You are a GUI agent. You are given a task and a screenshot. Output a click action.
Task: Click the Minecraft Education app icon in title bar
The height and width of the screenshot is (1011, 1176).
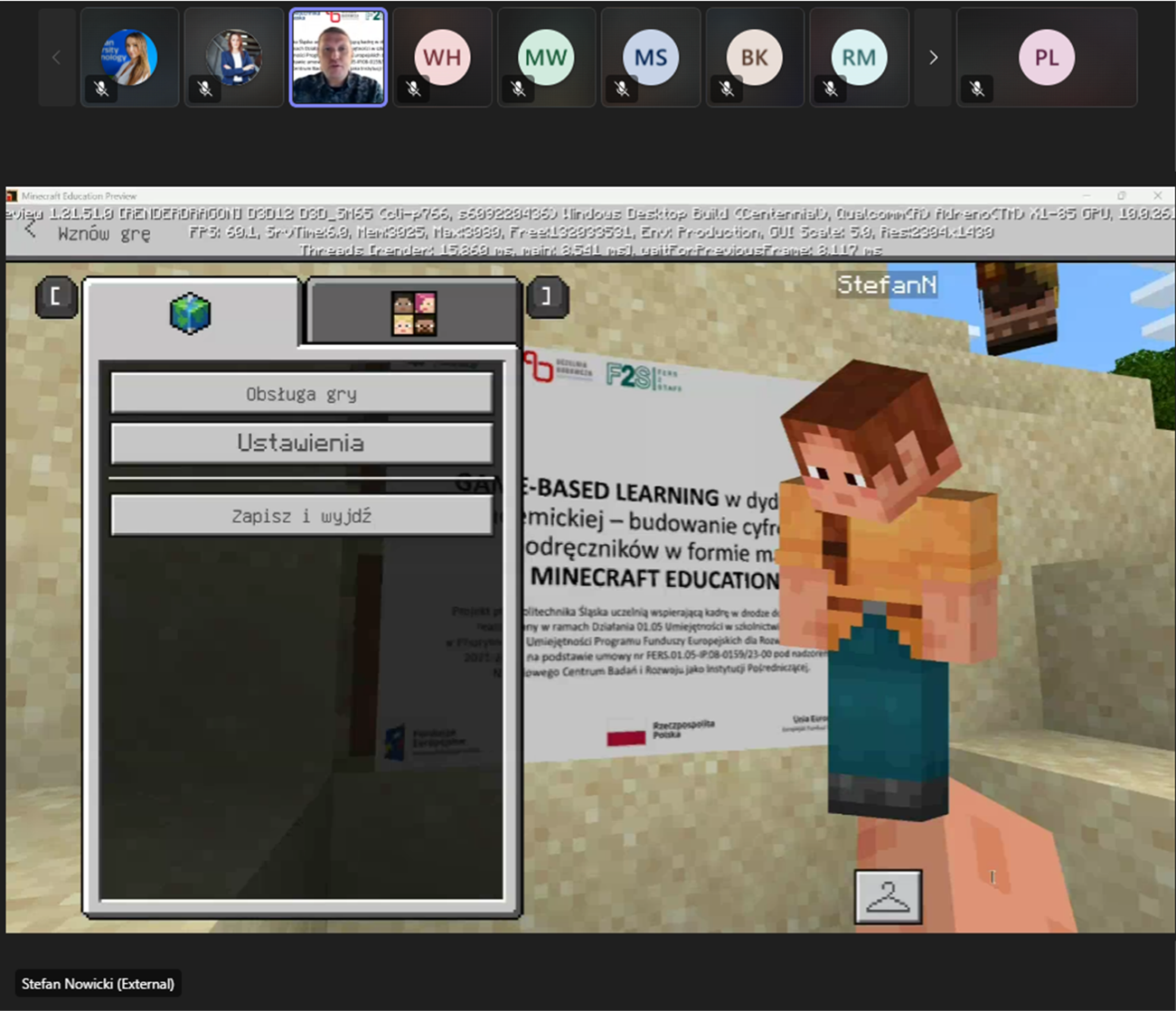tap(12, 195)
